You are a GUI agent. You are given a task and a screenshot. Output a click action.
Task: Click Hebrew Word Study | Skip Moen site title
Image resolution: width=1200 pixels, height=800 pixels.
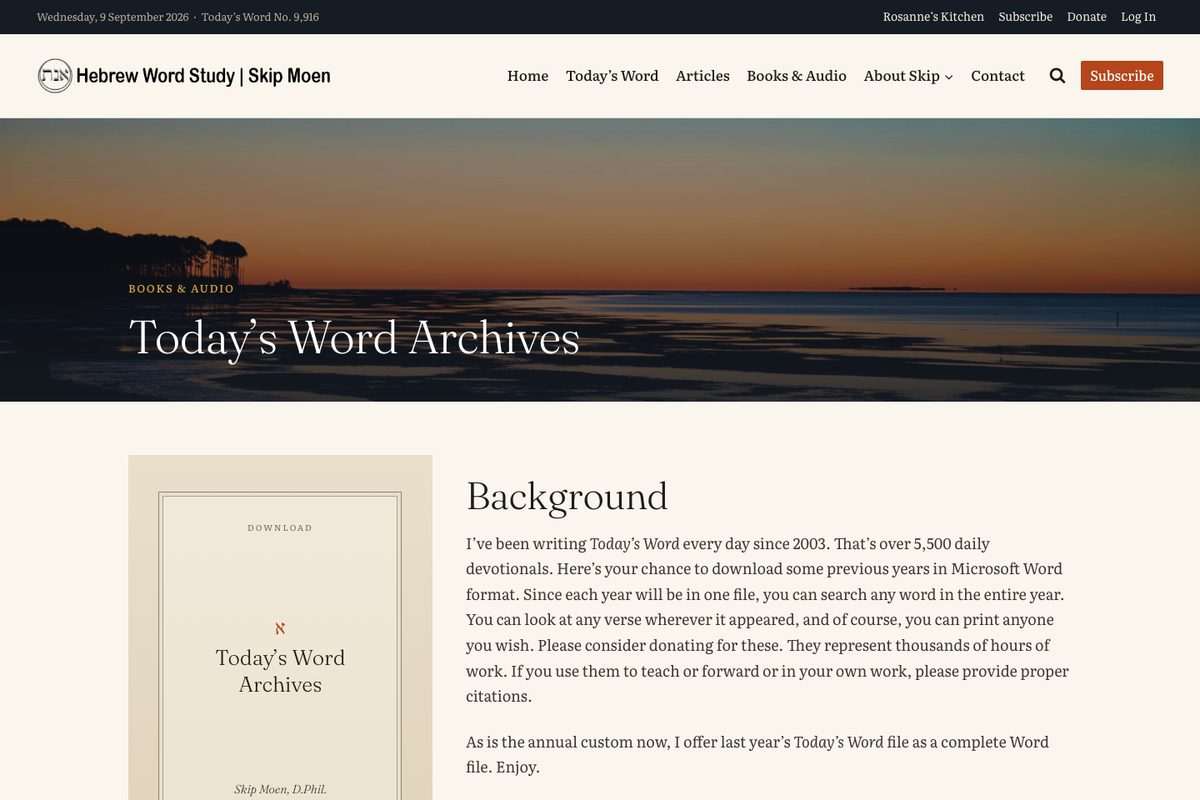pos(203,76)
